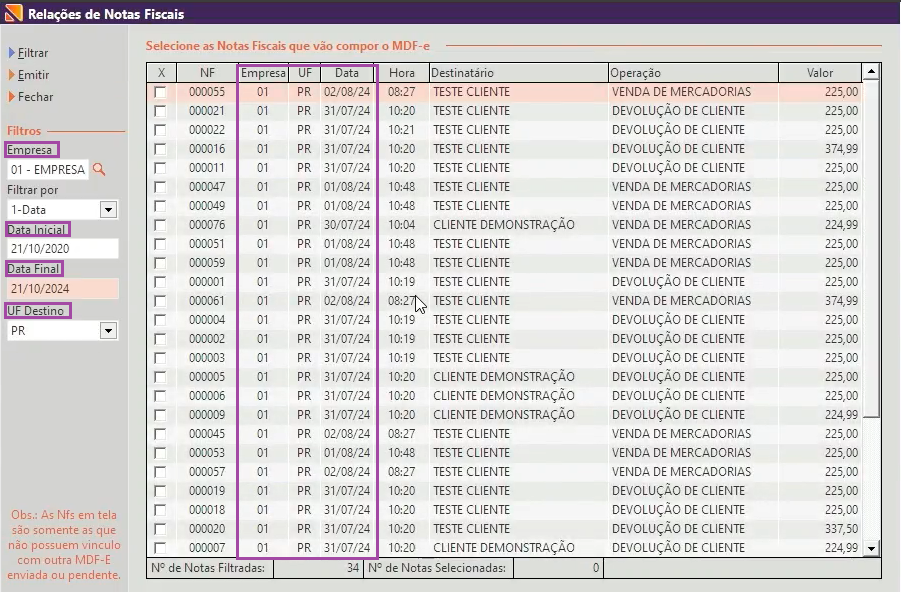
Task: Click the Data Final date field
Action: 63,289
